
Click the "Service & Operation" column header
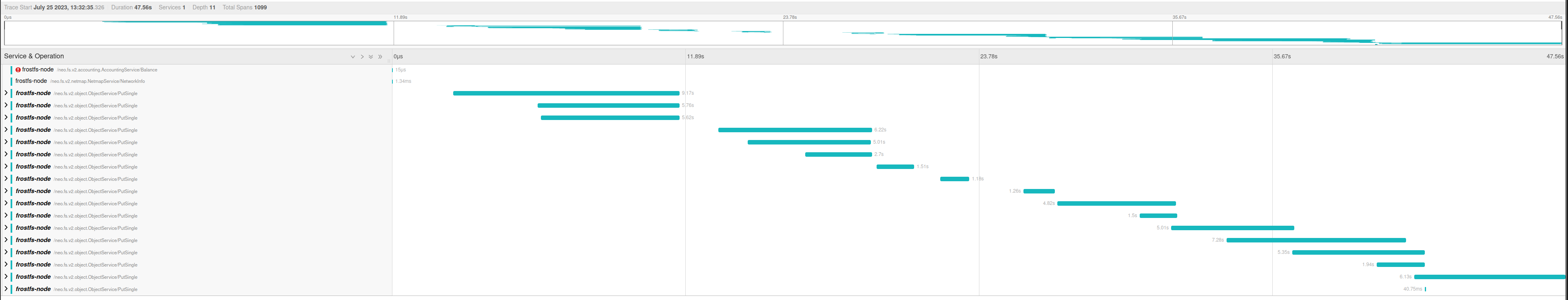click(x=34, y=56)
